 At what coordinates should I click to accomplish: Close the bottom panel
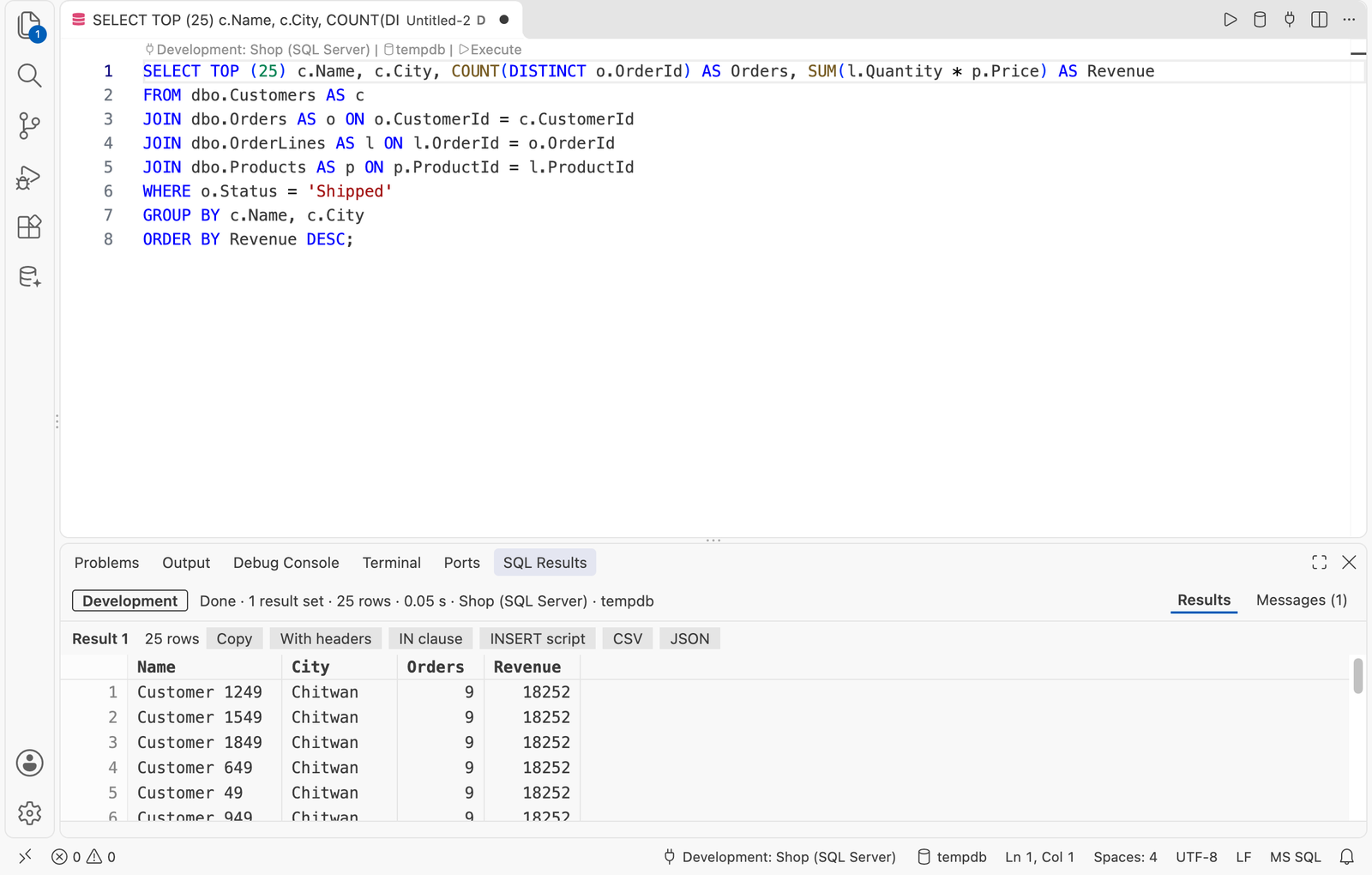pos(1349,562)
